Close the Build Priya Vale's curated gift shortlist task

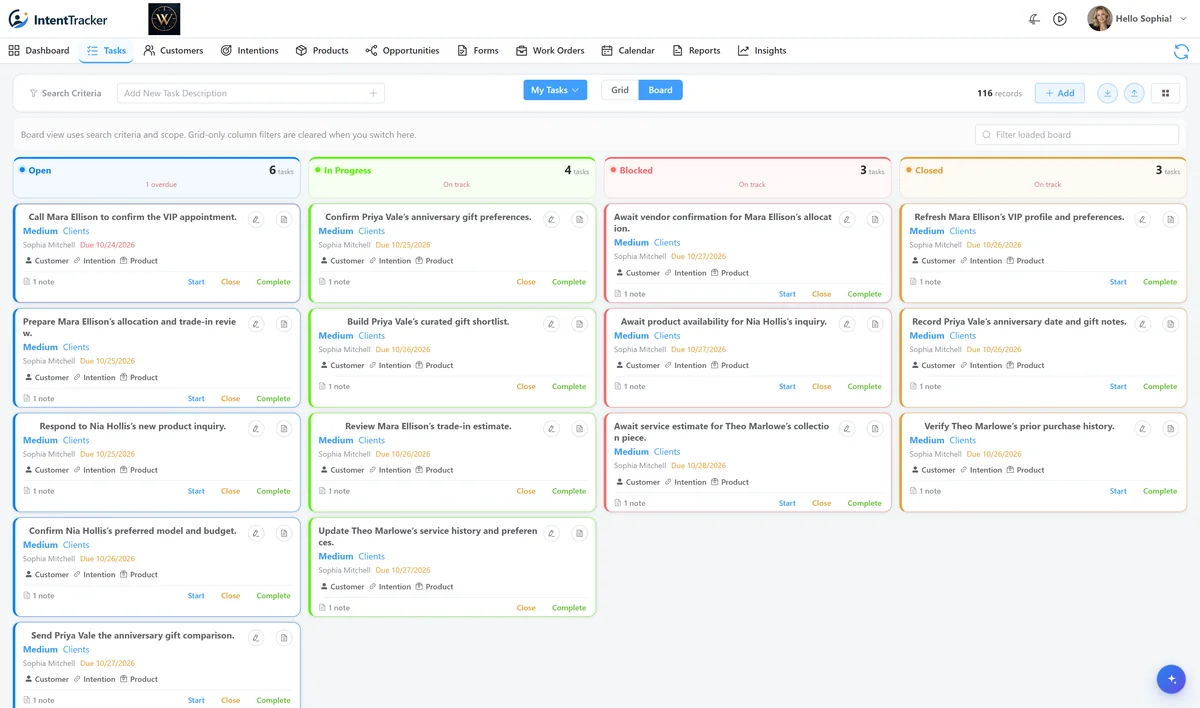click(x=526, y=386)
